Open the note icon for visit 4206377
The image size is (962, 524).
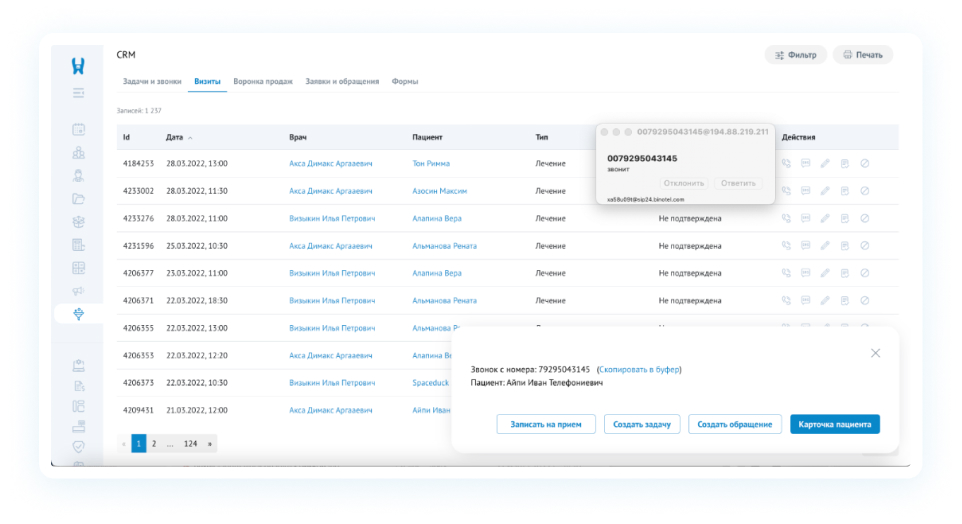point(845,273)
